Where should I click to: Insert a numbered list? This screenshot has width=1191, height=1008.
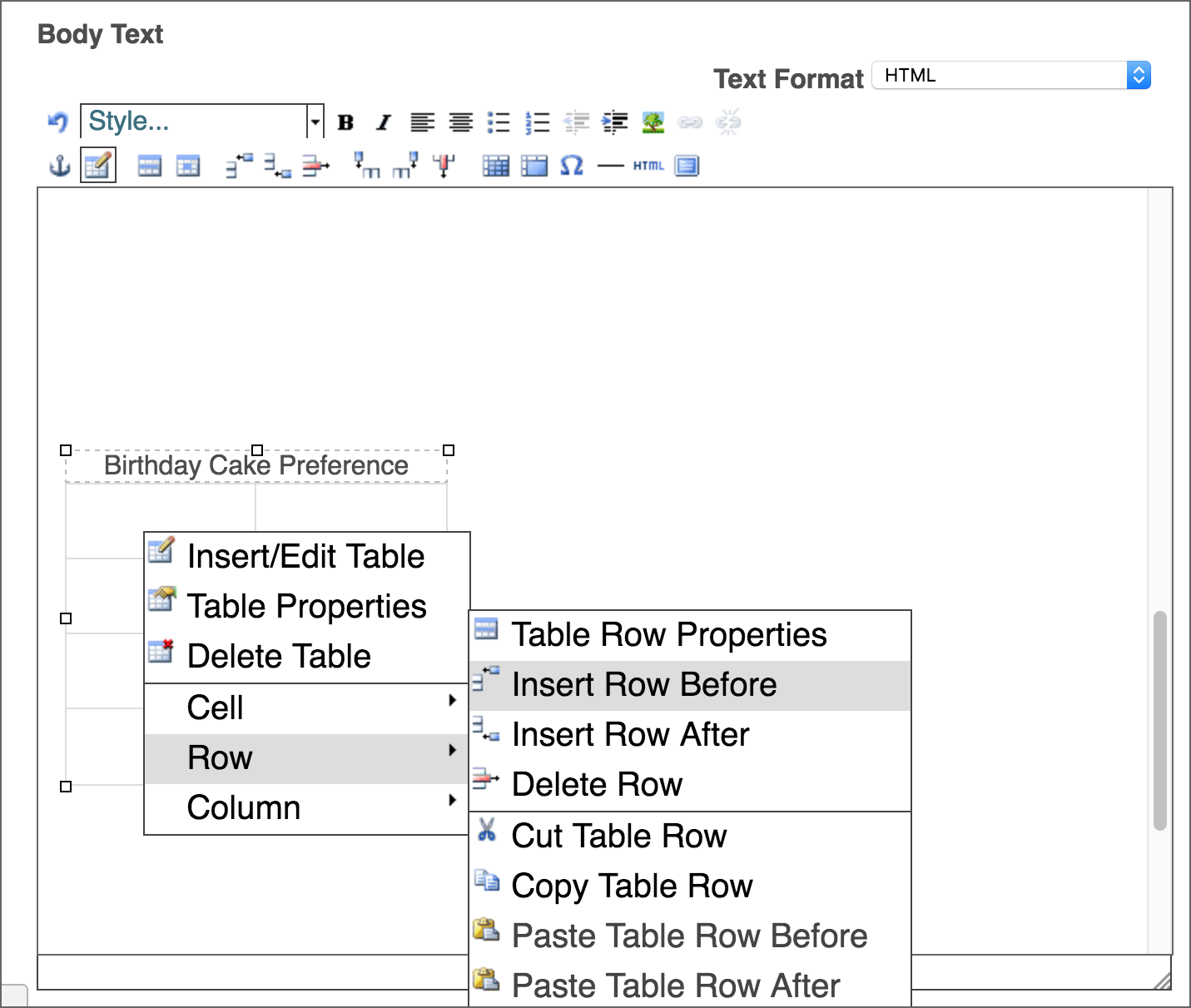pos(538,123)
